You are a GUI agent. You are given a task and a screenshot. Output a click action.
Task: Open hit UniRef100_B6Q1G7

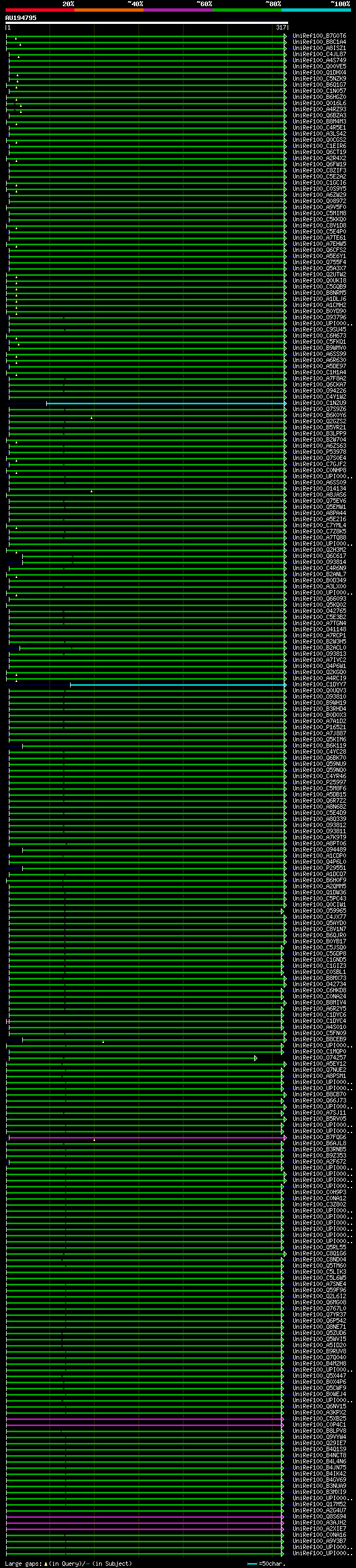(x=319, y=85)
